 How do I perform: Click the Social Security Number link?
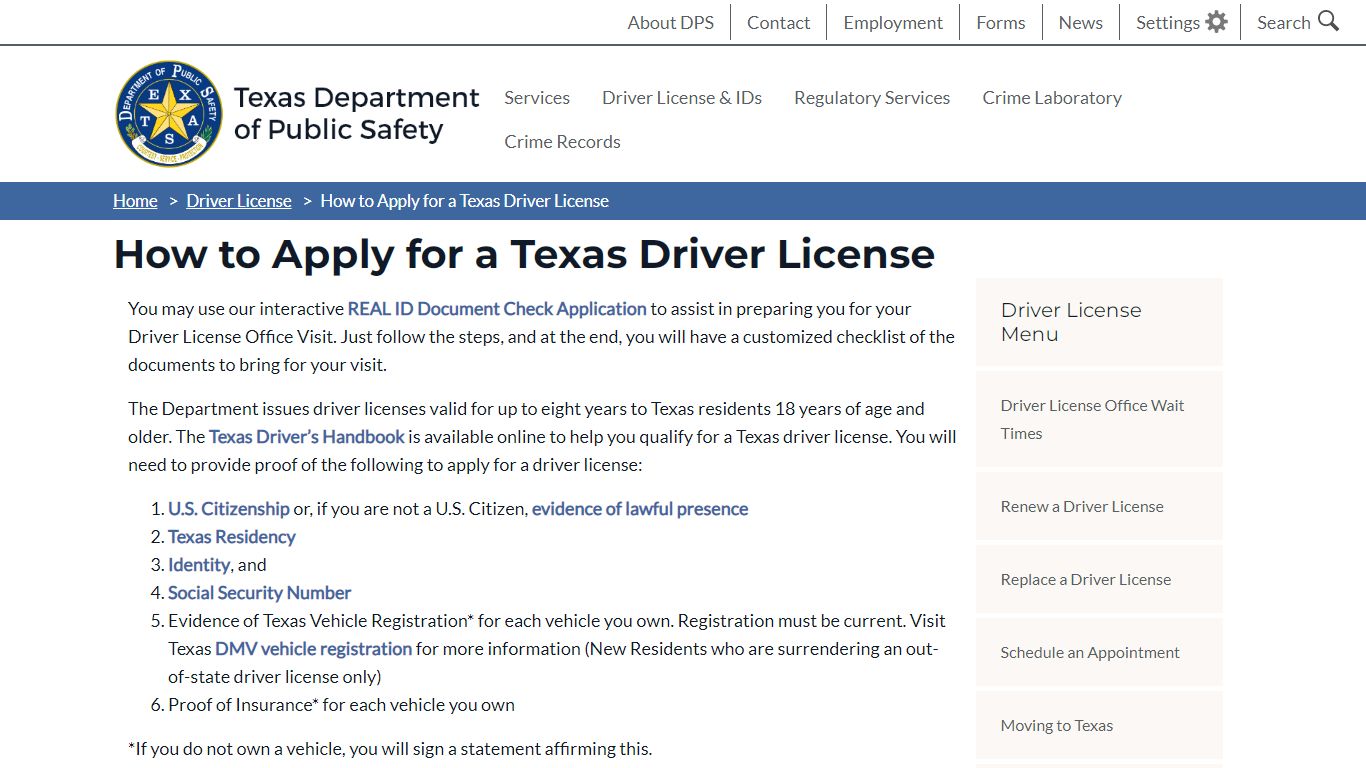(260, 593)
